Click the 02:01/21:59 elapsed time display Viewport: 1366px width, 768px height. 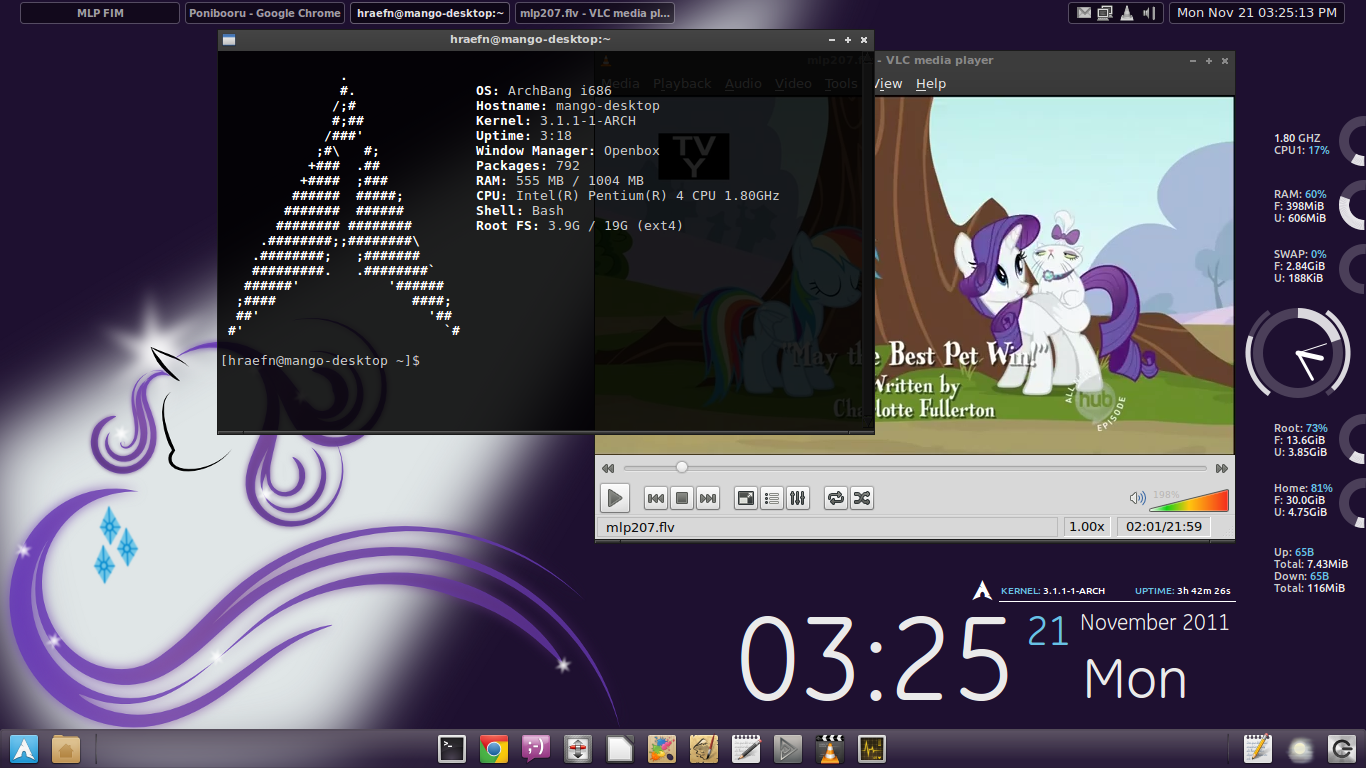click(x=1164, y=526)
